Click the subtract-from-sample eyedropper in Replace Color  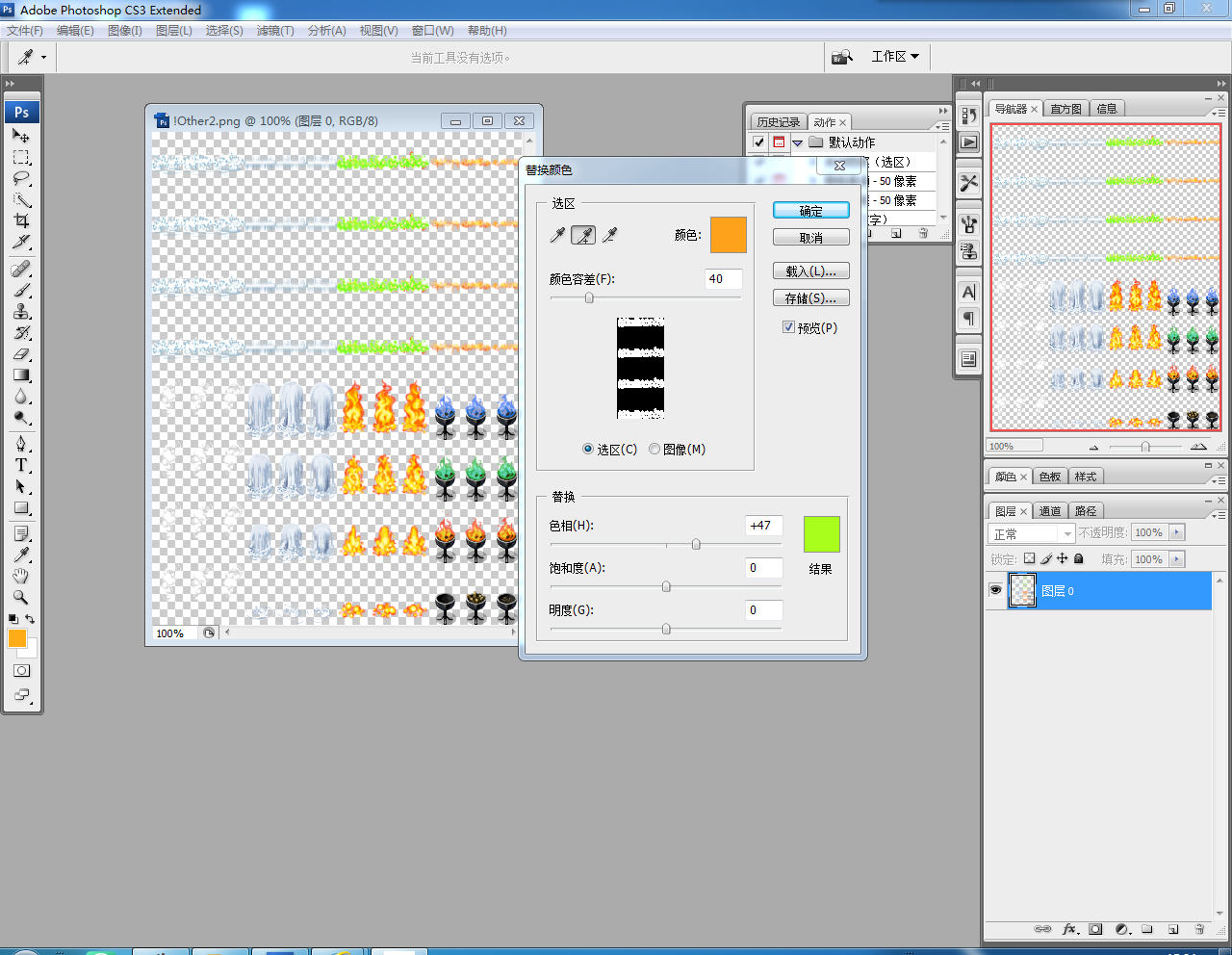609,235
